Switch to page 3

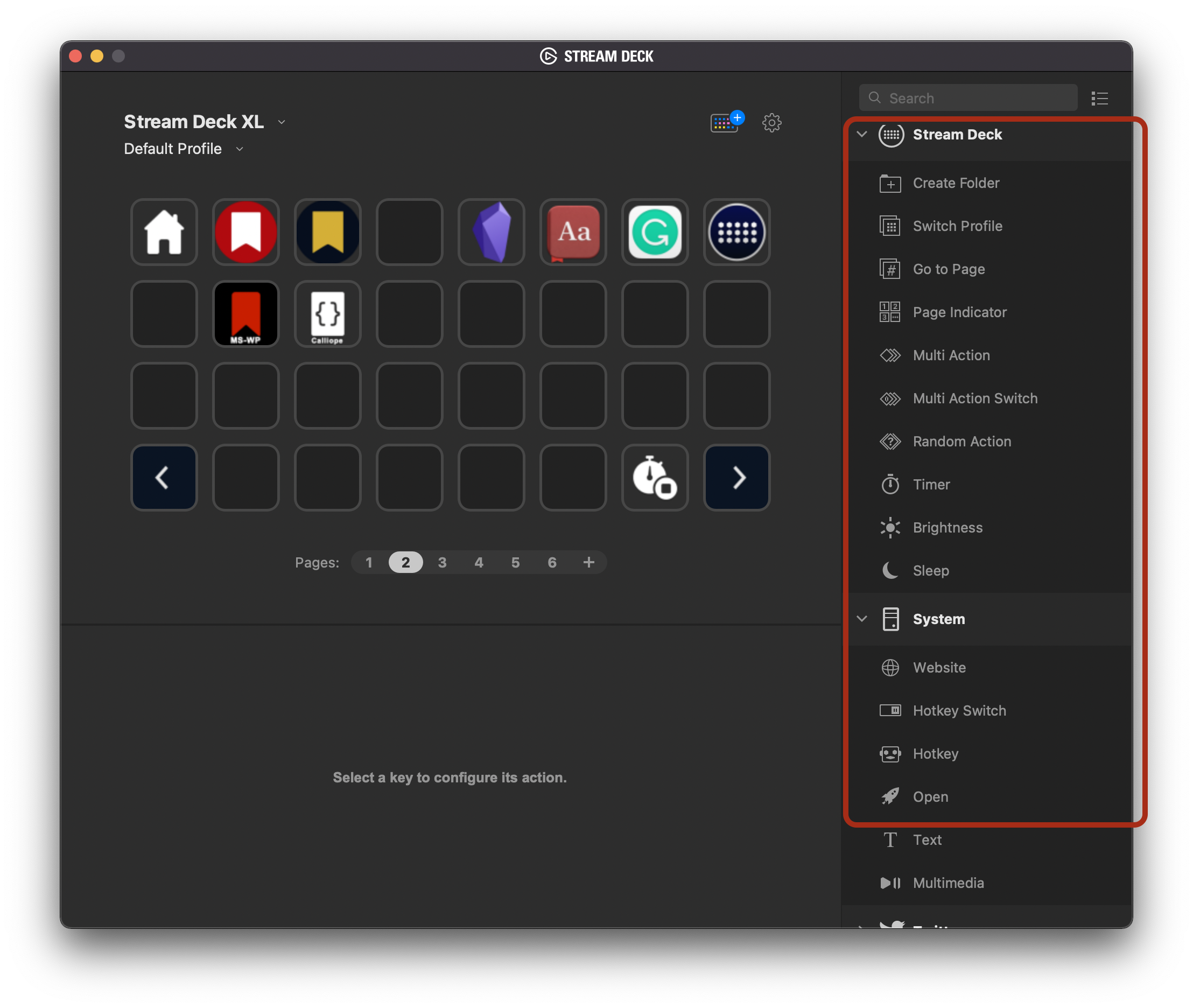(x=442, y=562)
